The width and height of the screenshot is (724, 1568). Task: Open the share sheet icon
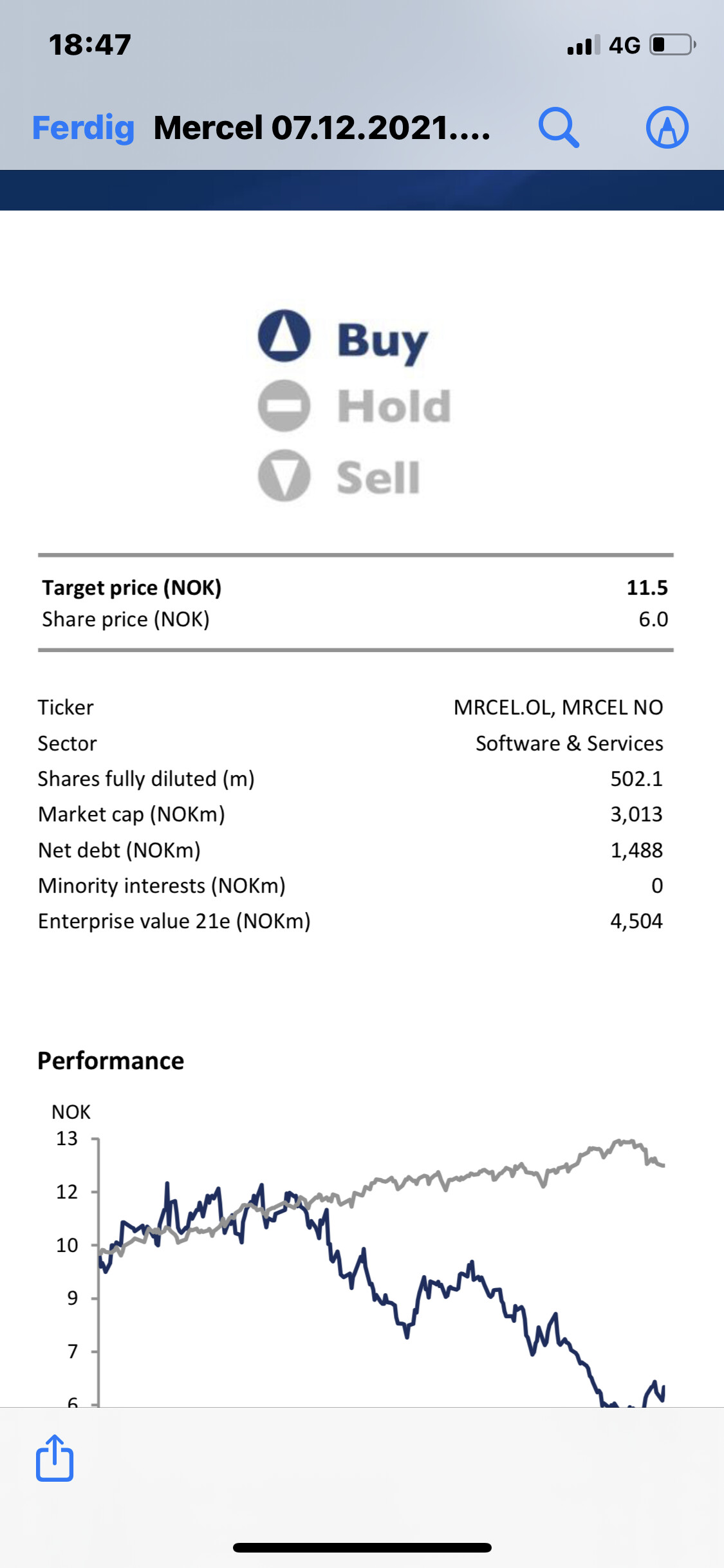coord(55,1458)
